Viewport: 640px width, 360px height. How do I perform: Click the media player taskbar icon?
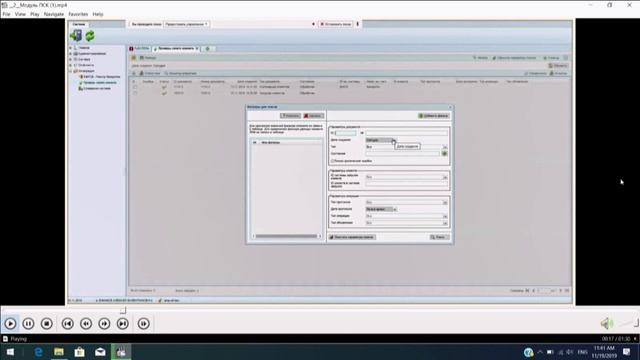tap(121, 352)
